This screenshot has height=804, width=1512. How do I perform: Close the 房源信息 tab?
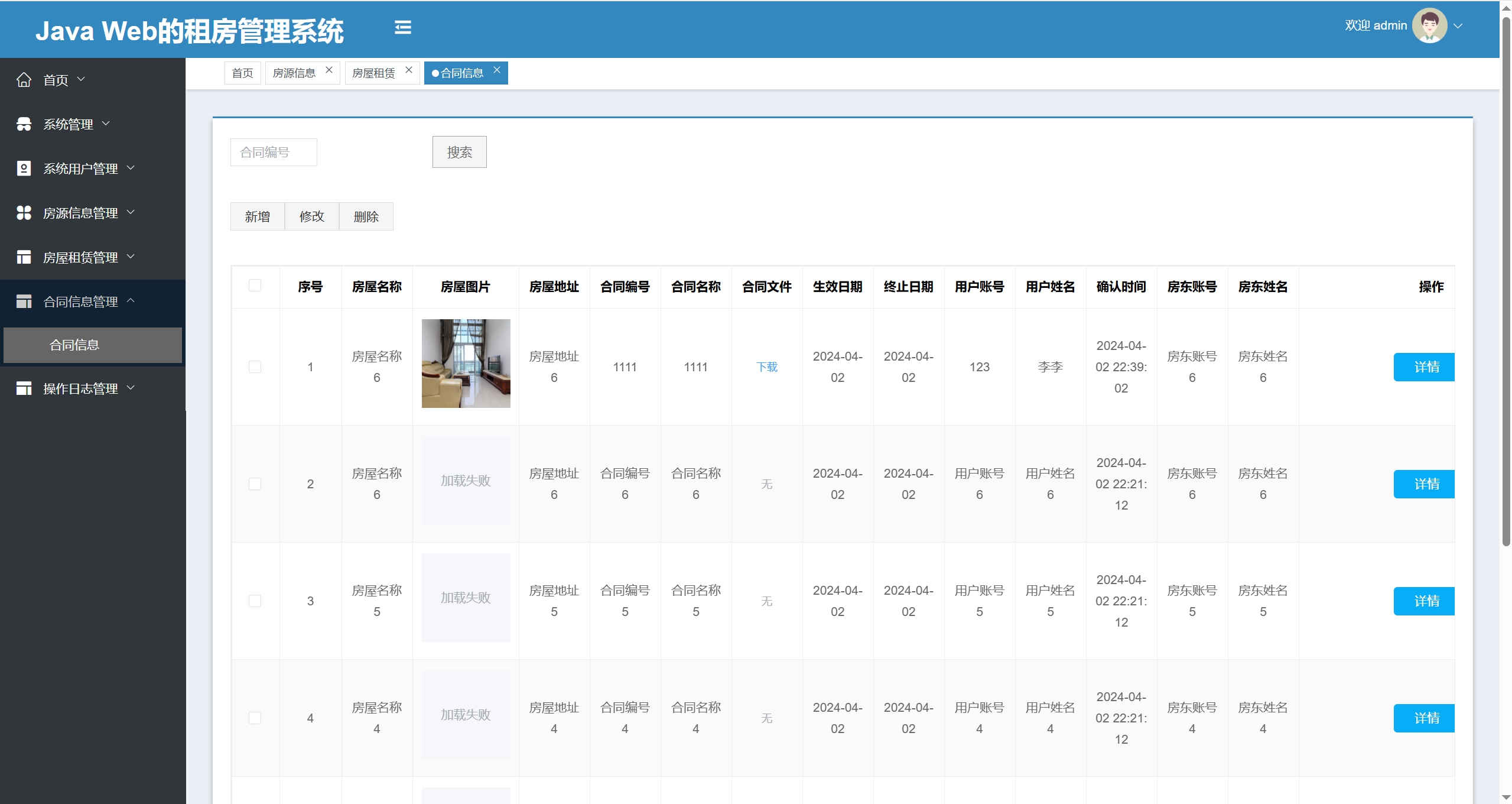tap(329, 70)
